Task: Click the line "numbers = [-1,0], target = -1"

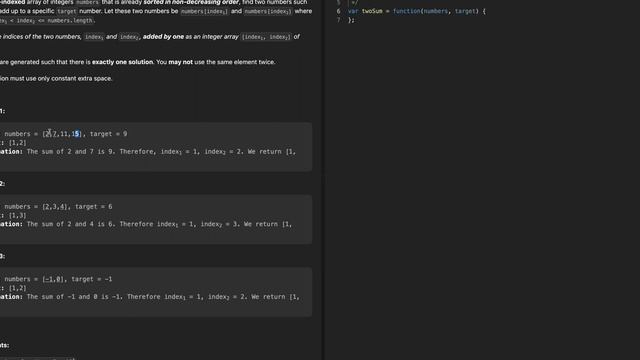Action: pos(58,279)
